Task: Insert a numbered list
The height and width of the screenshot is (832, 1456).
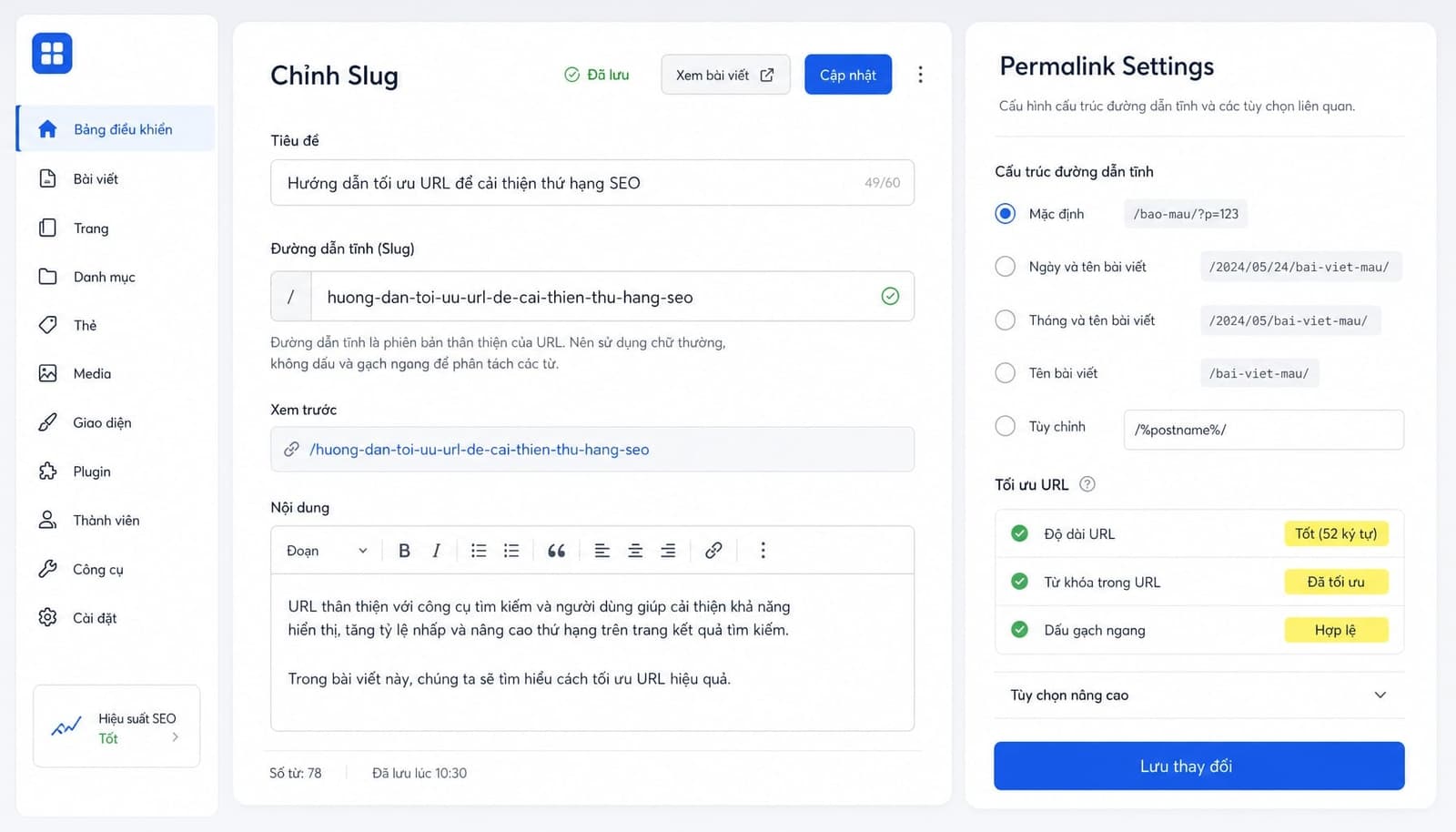Action: tap(511, 551)
